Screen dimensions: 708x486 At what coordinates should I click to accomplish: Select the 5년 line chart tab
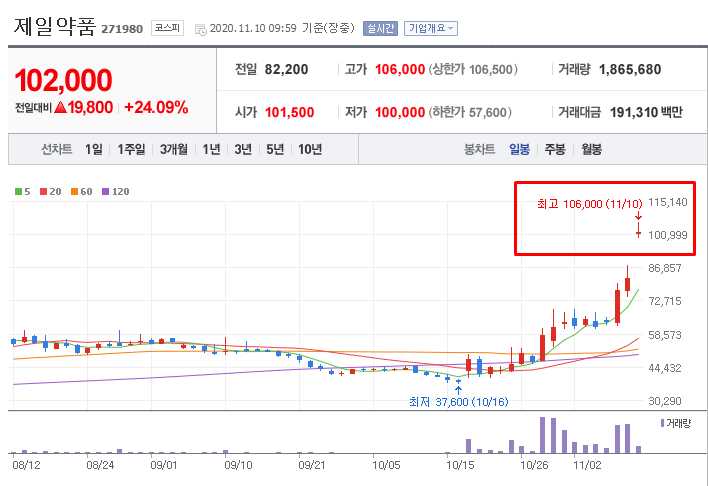click(275, 149)
